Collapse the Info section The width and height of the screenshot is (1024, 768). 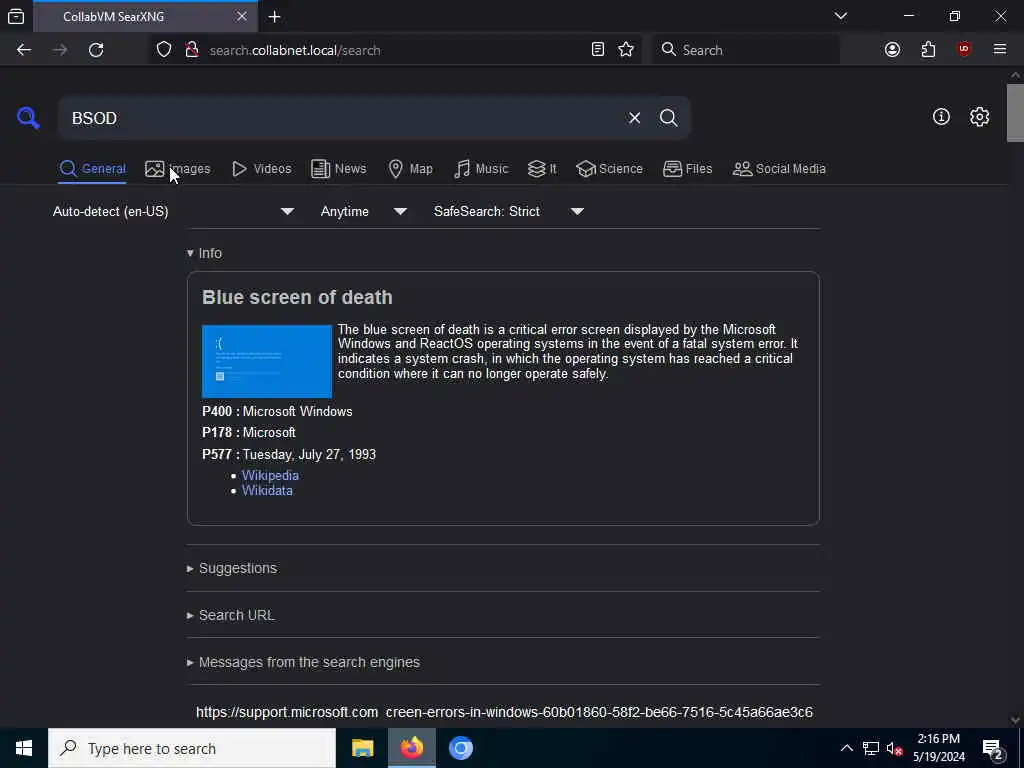tap(204, 253)
